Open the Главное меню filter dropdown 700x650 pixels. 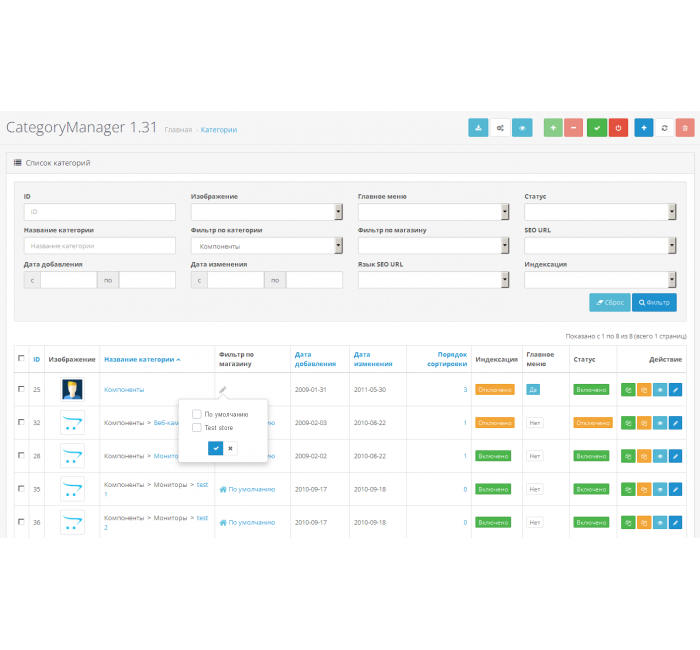(433, 212)
